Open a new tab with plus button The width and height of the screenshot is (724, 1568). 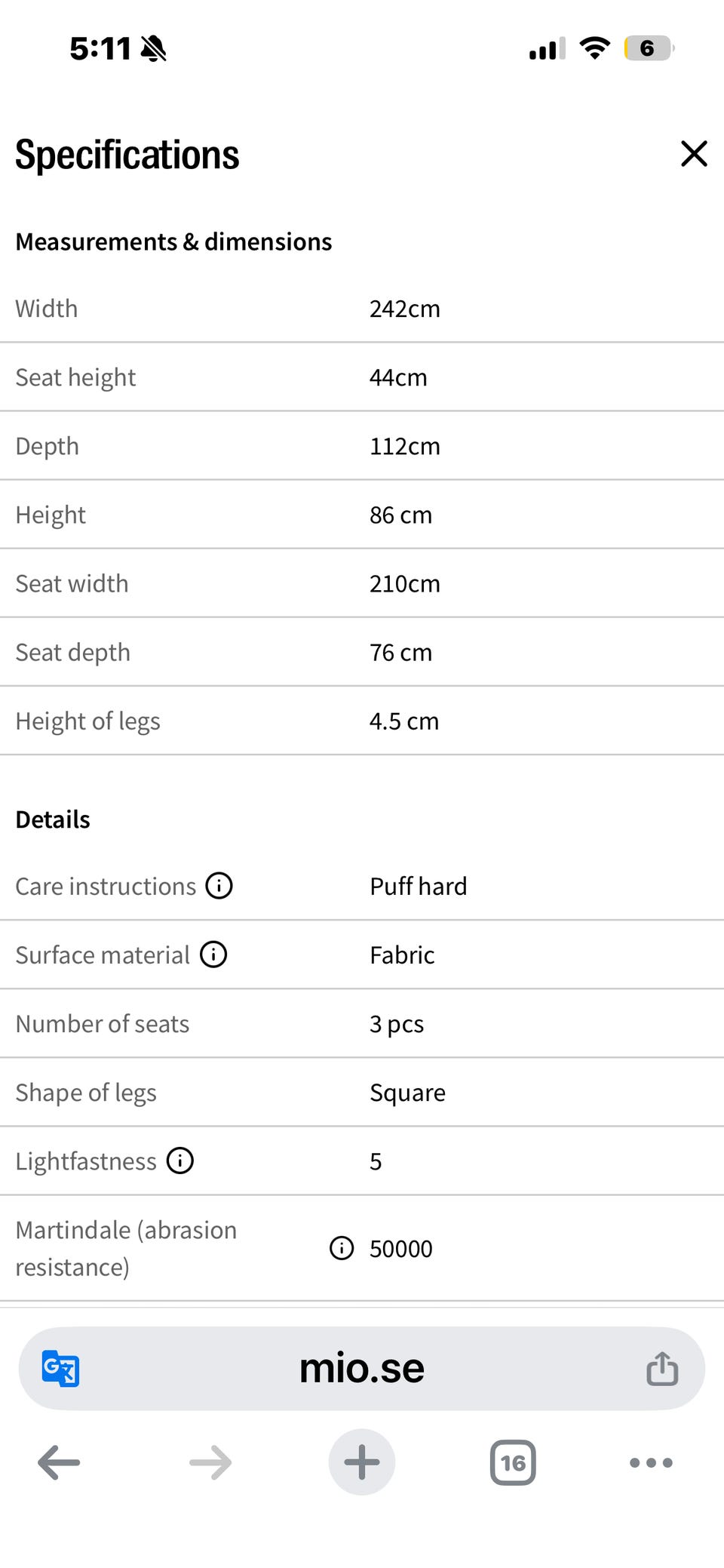pos(362,1462)
